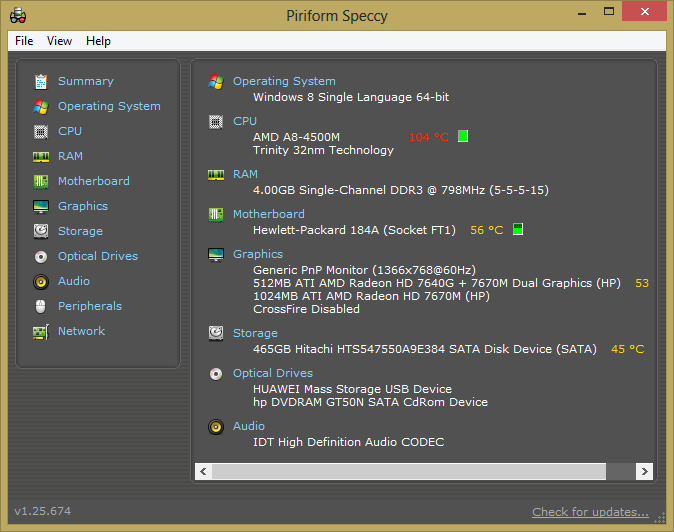The image size is (674, 532).
Task: Click the Motherboard icon in sidebar
Action: 41,181
